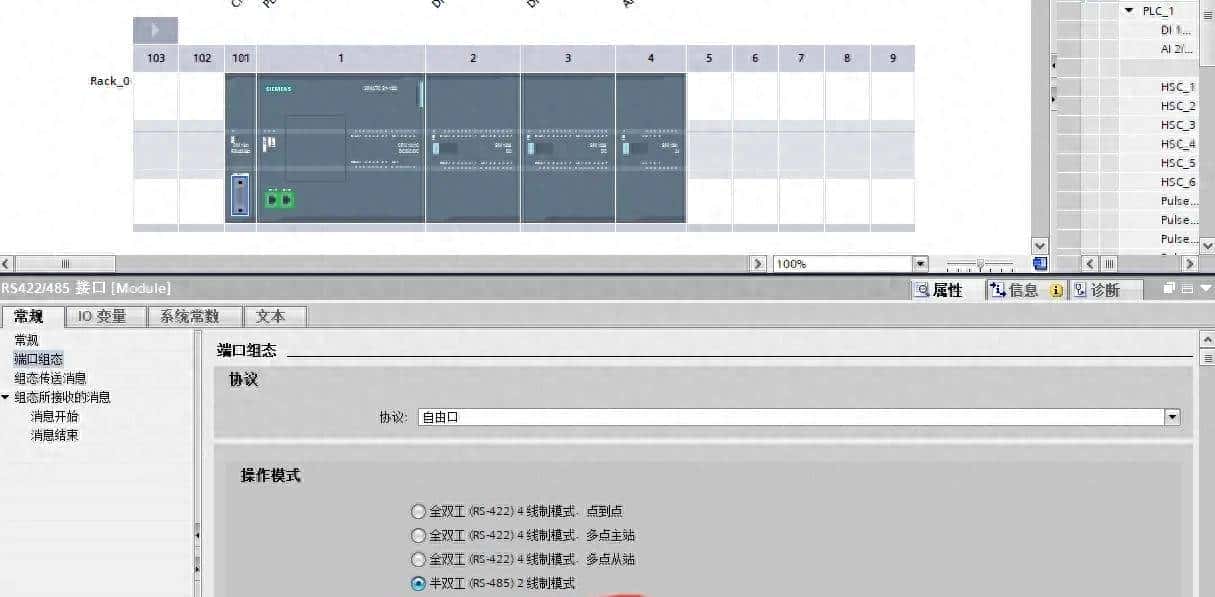The width and height of the screenshot is (1215, 597).
Task: Select the AI 2/... row in device overview
Action: point(1176,49)
